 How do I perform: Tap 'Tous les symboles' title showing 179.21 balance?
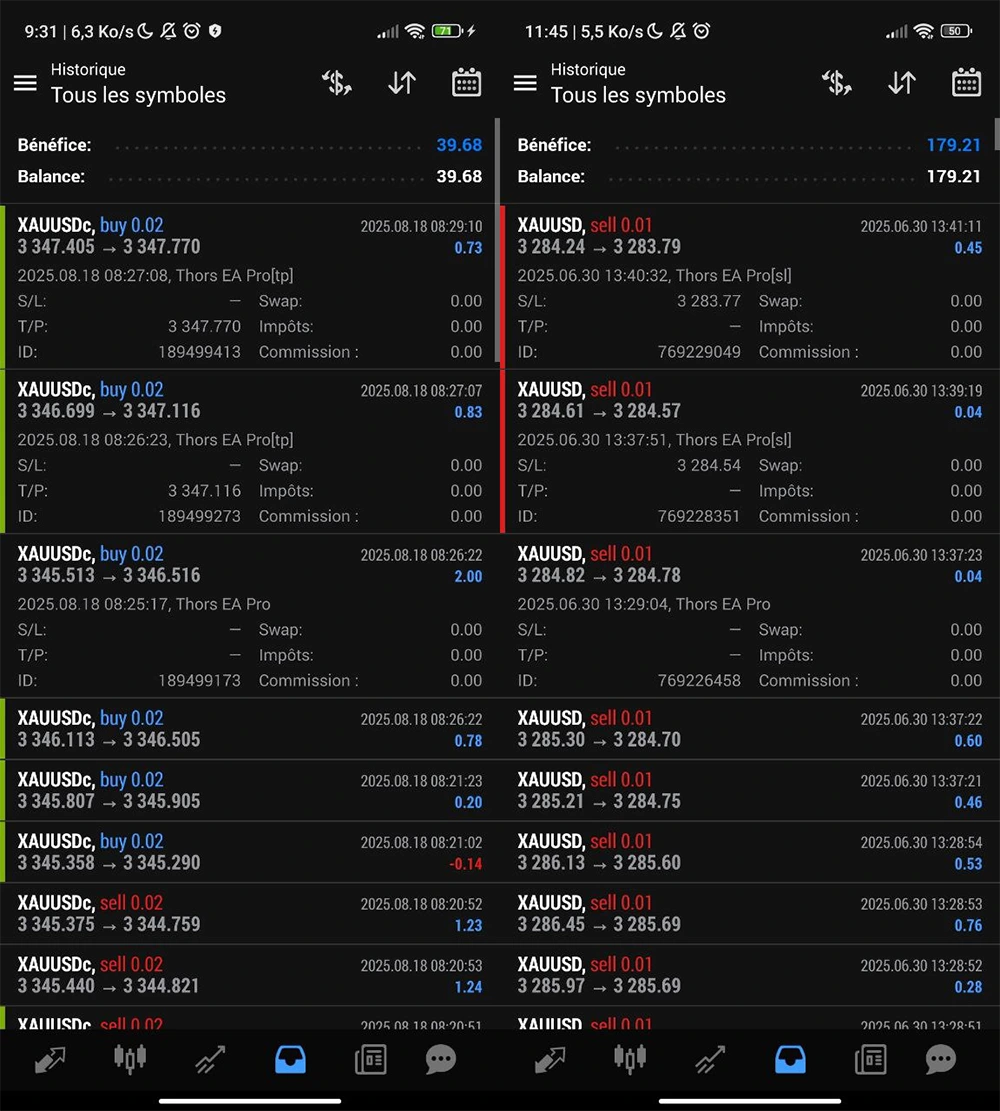[x=638, y=95]
